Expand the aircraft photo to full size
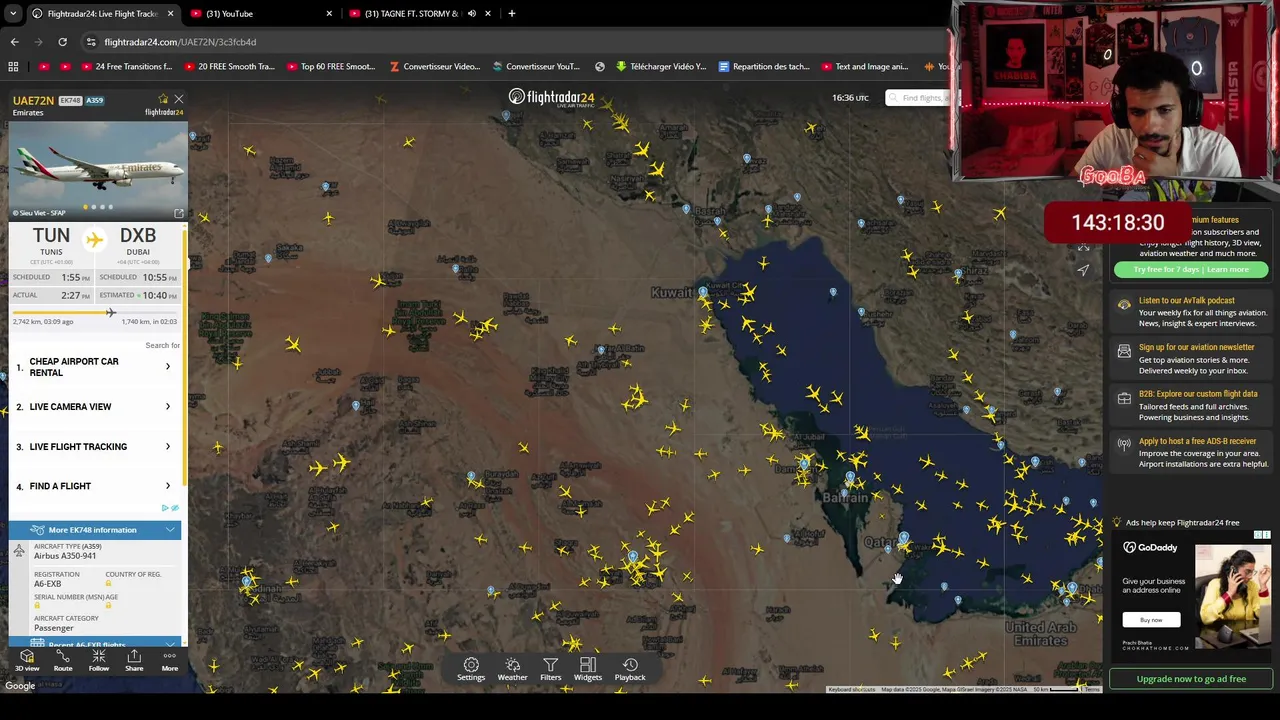The width and height of the screenshot is (1280, 720). pos(179,213)
